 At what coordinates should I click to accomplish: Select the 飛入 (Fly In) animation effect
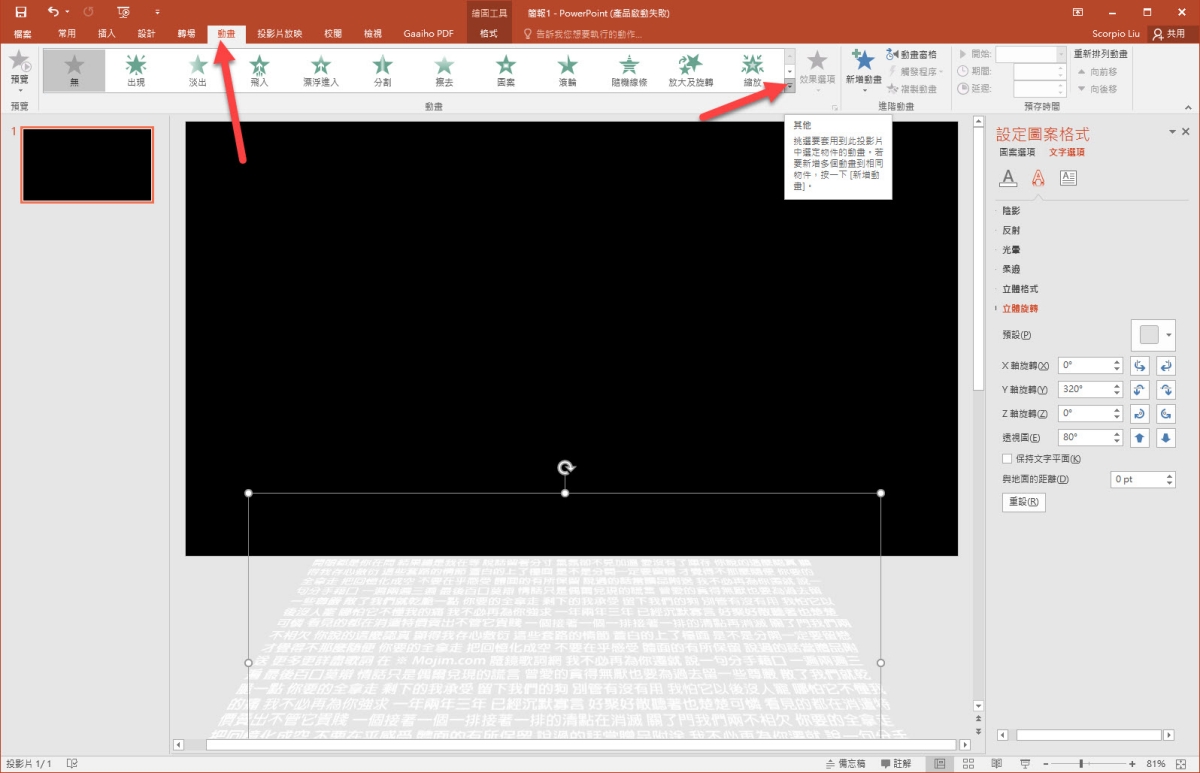click(x=259, y=70)
